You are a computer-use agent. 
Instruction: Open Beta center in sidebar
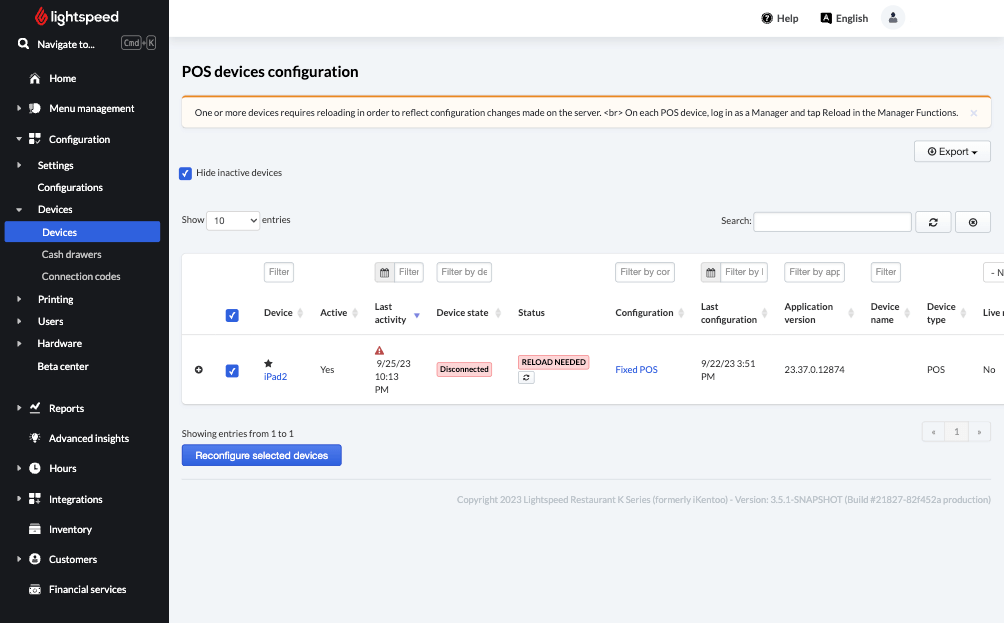click(63, 366)
